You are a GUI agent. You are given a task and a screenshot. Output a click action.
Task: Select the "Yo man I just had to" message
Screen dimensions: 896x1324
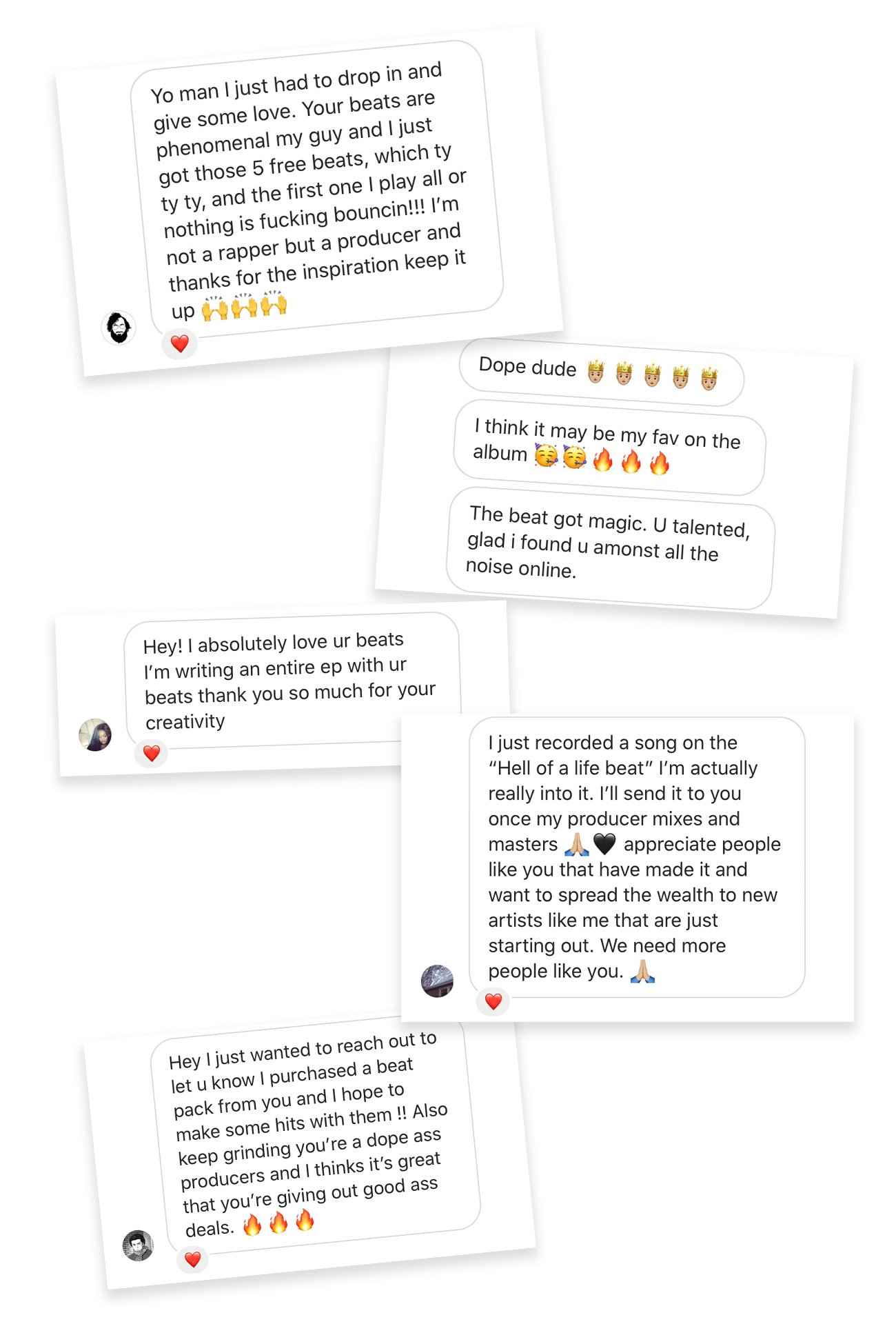pyautogui.click(x=314, y=186)
